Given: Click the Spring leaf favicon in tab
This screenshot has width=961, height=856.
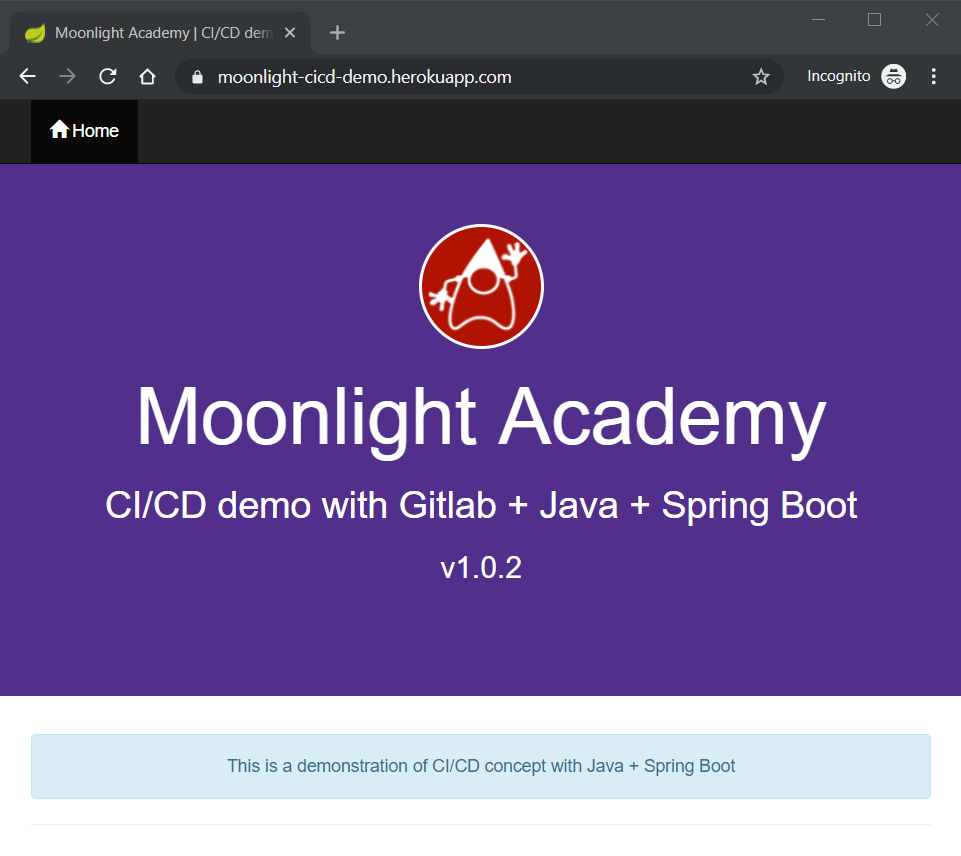Looking at the screenshot, I should coord(35,32).
